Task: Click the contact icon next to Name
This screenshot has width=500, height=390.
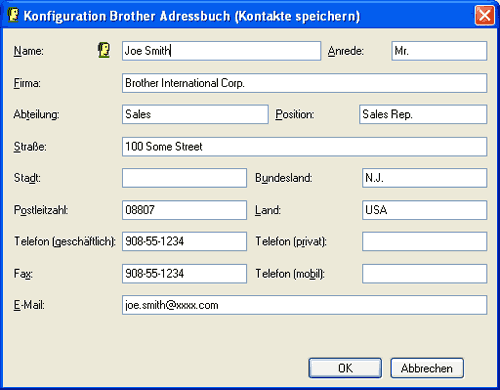Action: point(104,51)
